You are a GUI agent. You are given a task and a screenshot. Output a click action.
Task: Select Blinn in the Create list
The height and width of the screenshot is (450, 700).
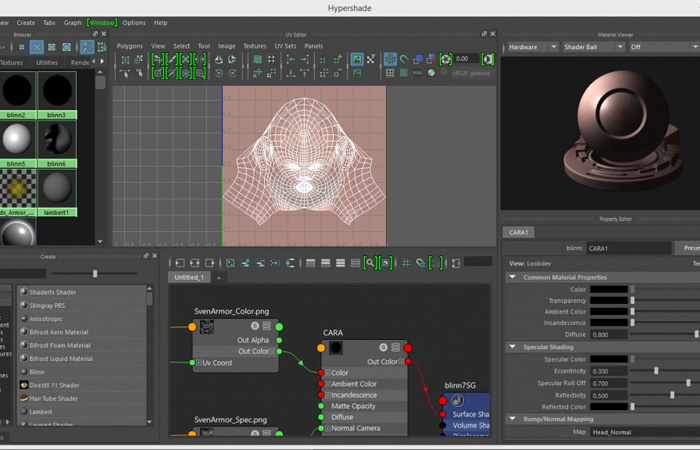pos(37,372)
